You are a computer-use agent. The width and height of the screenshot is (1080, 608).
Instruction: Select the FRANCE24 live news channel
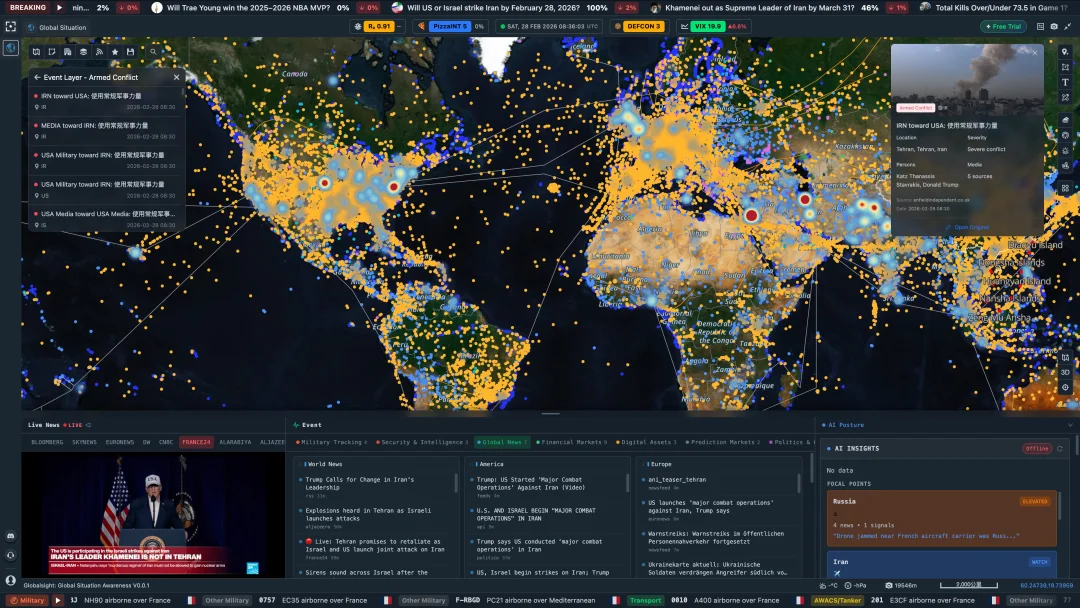[196, 442]
